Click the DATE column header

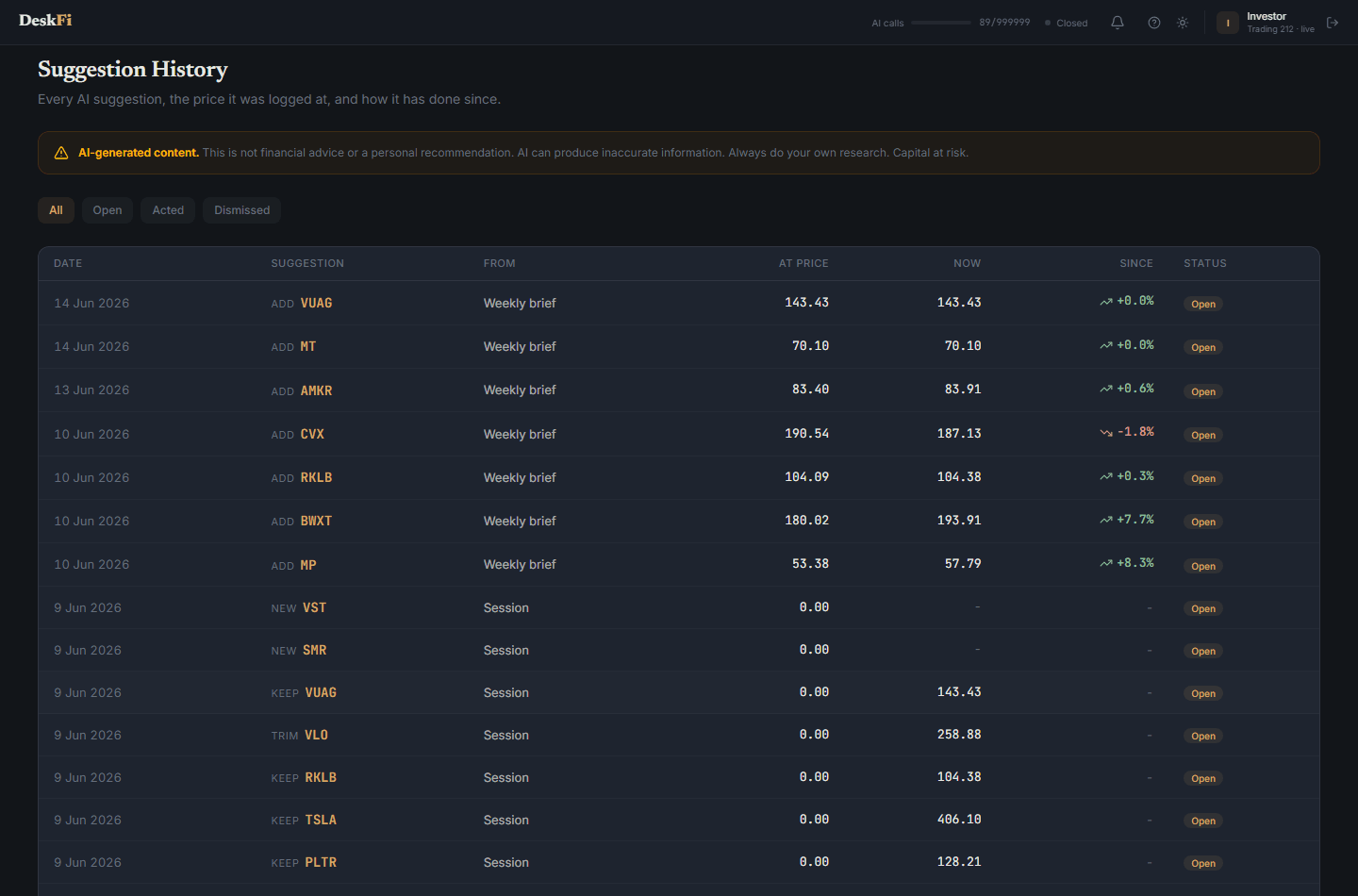(68, 263)
